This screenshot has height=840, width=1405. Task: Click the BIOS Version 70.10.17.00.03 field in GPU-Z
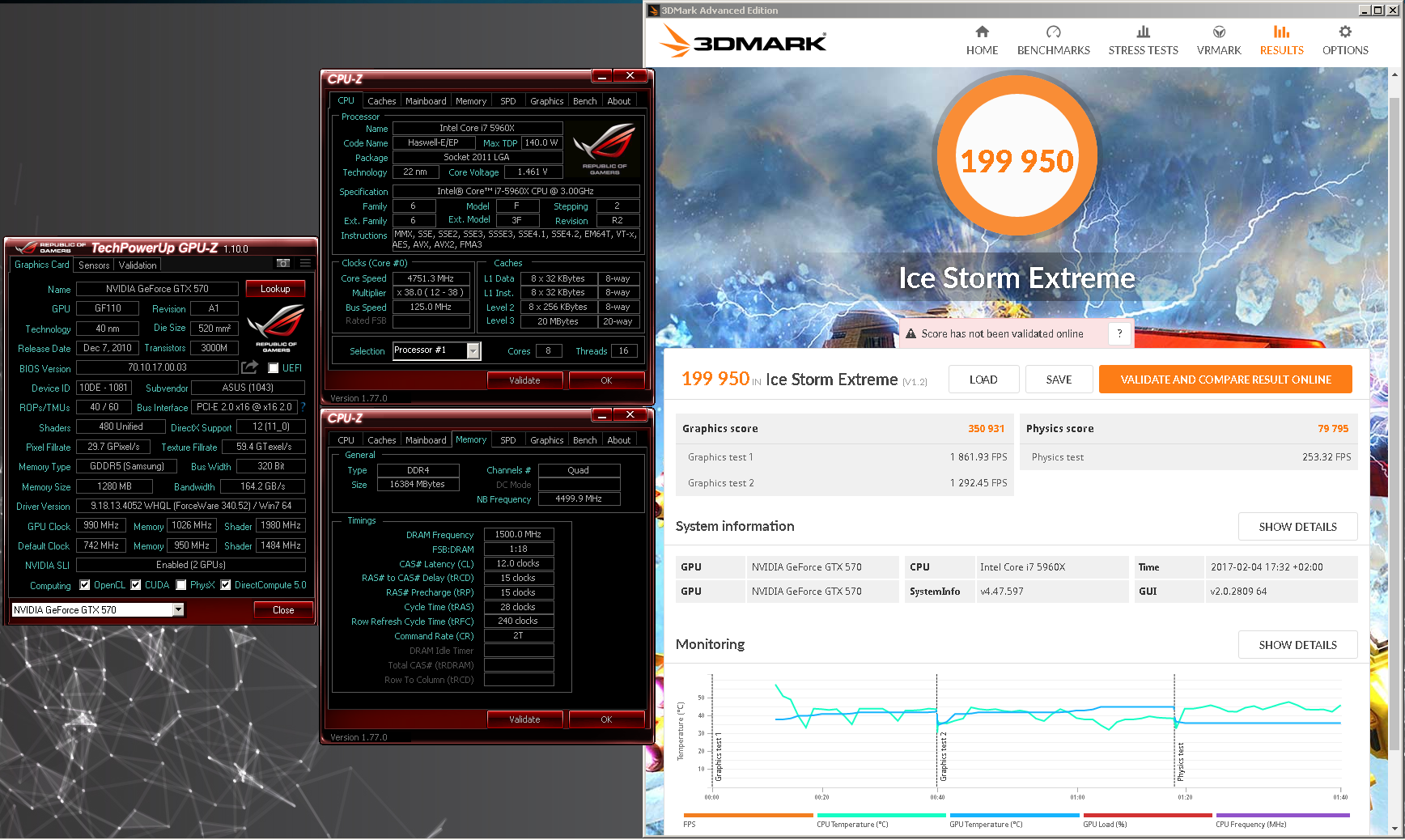(157, 367)
